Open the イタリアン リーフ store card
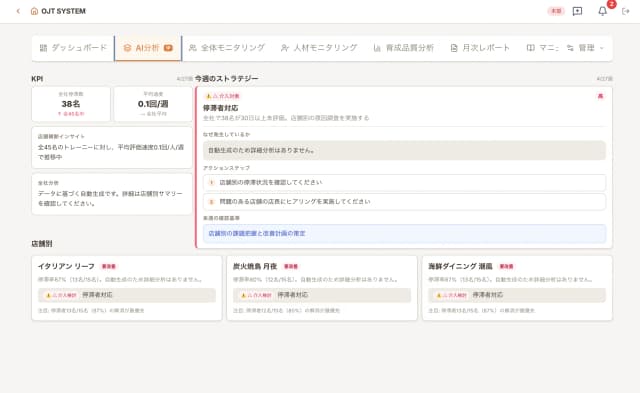640x393 pixels. point(127,288)
